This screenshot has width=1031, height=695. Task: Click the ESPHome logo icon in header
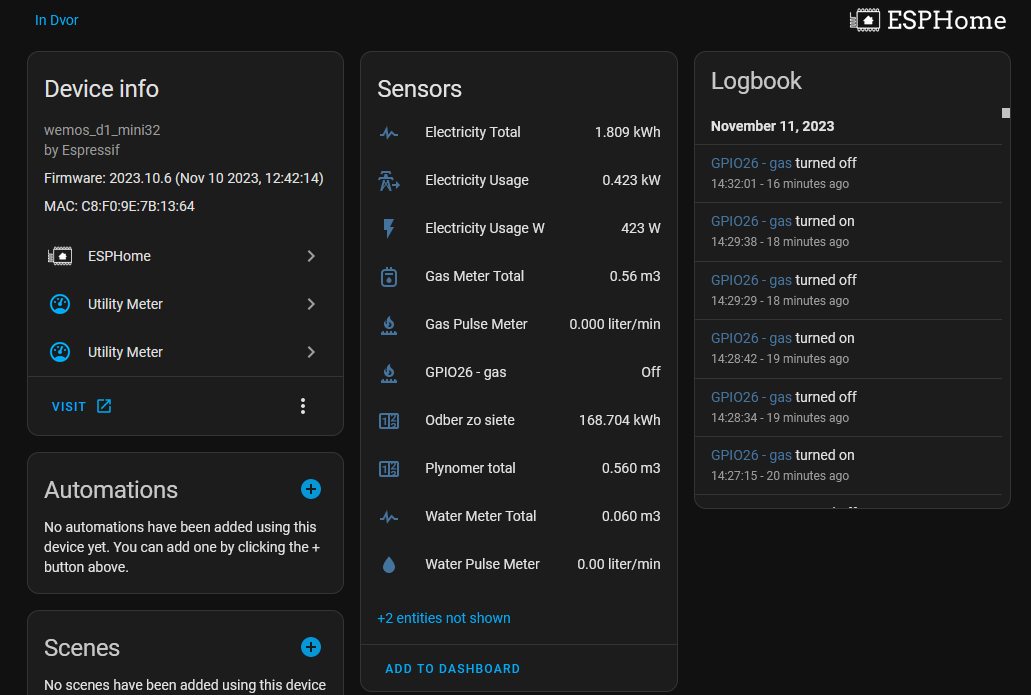[x=864, y=20]
